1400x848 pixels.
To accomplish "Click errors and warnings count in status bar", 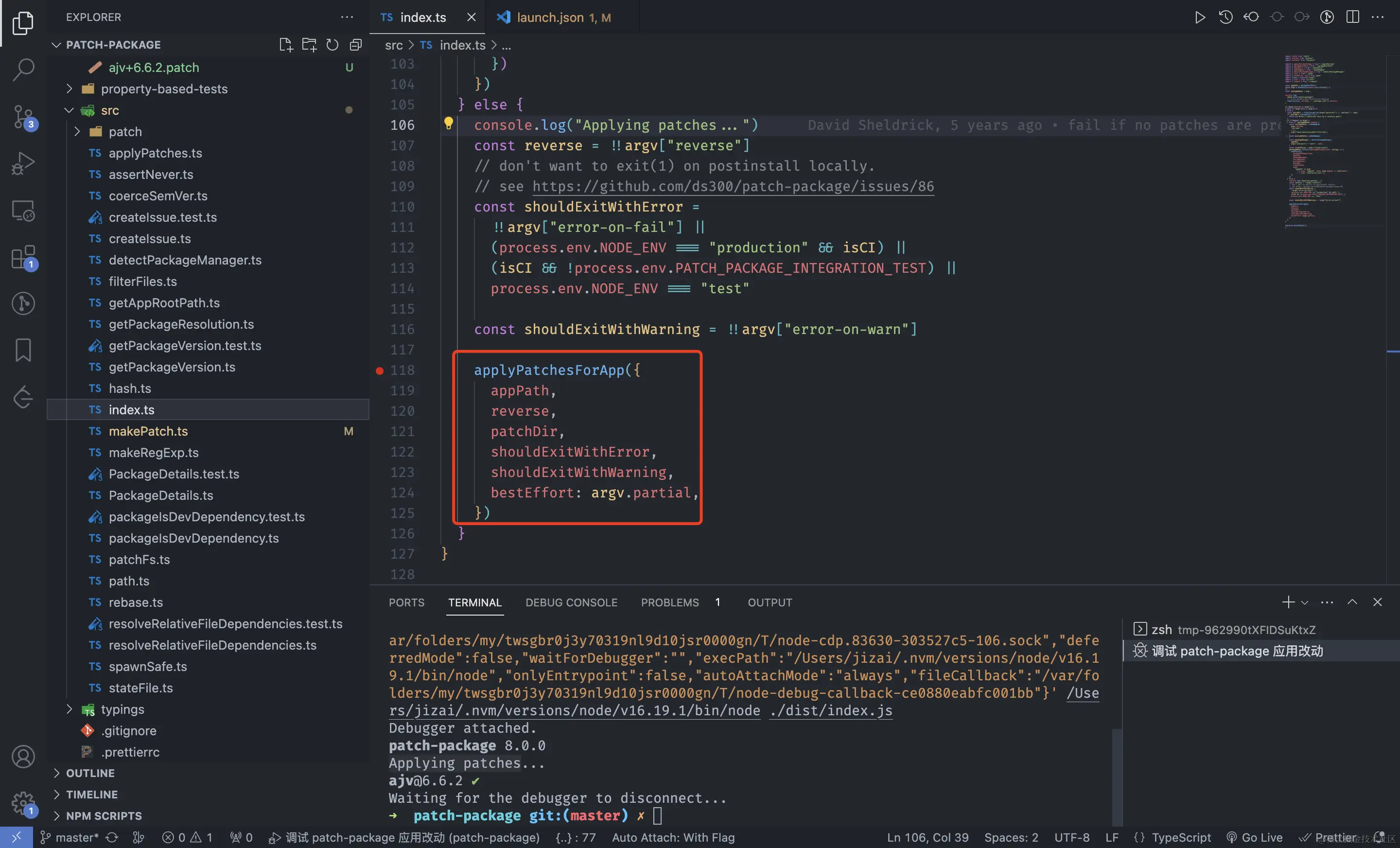I will pyautogui.click(x=187, y=837).
